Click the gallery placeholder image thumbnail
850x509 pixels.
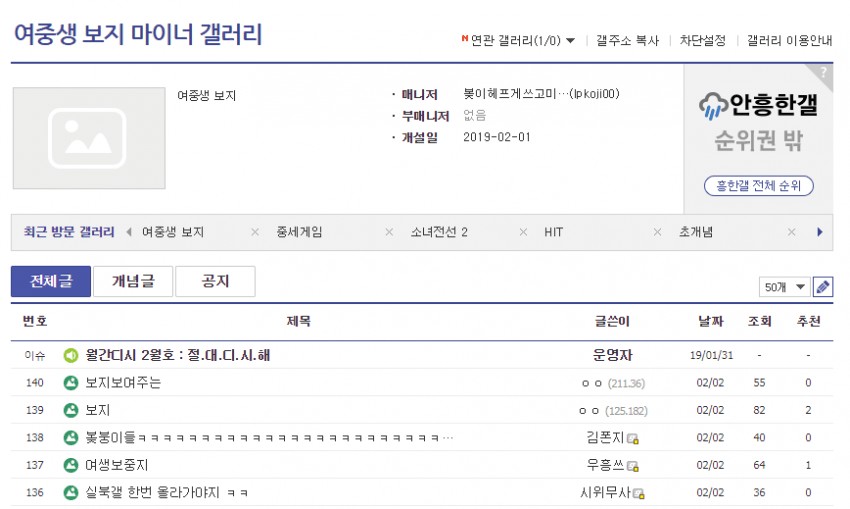click(89, 138)
